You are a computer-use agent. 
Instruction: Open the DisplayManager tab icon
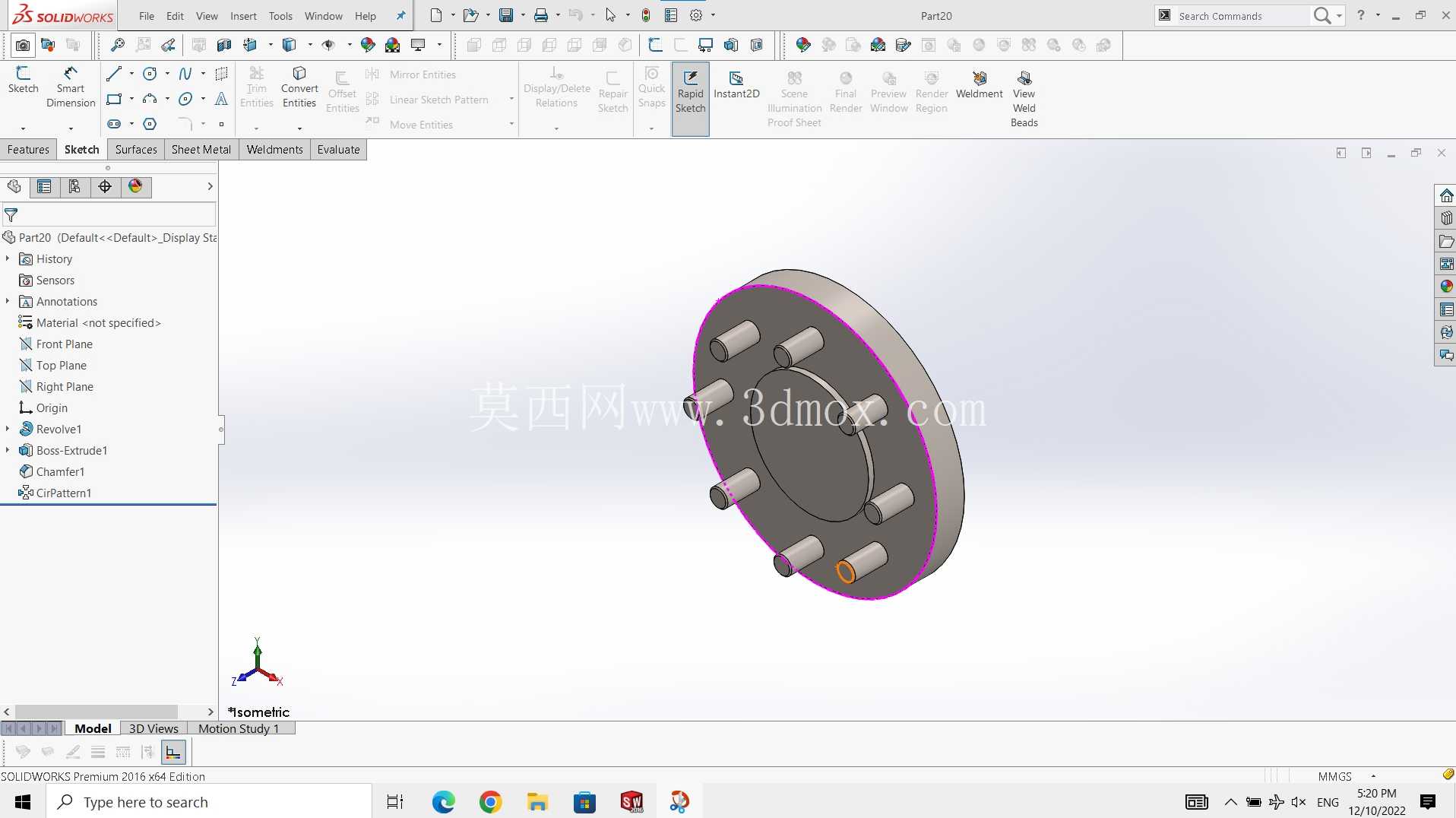pyautogui.click(x=135, y=187)
